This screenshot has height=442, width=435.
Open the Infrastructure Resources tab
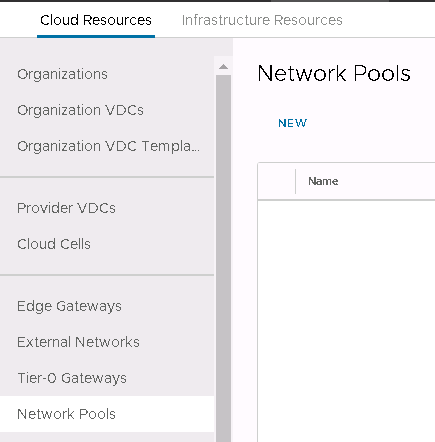click(x=262, y=20)
